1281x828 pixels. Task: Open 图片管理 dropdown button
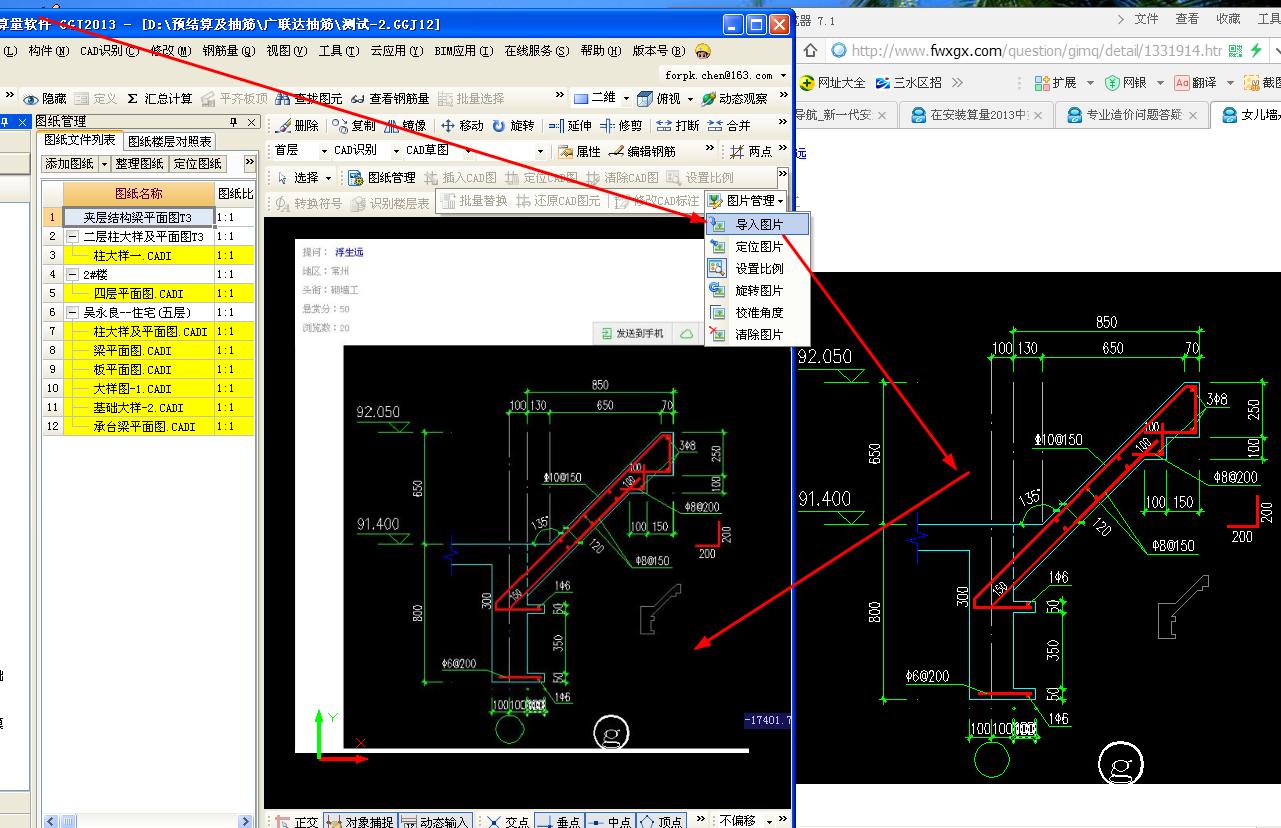746,201
